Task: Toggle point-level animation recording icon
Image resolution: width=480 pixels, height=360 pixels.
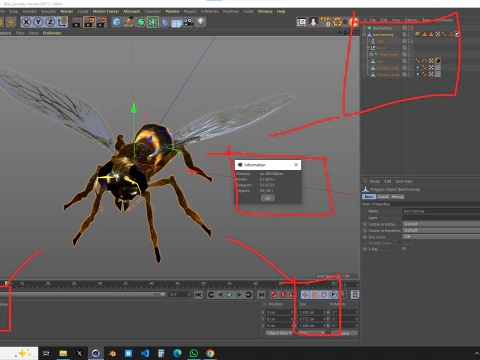Action: point(344,295)
